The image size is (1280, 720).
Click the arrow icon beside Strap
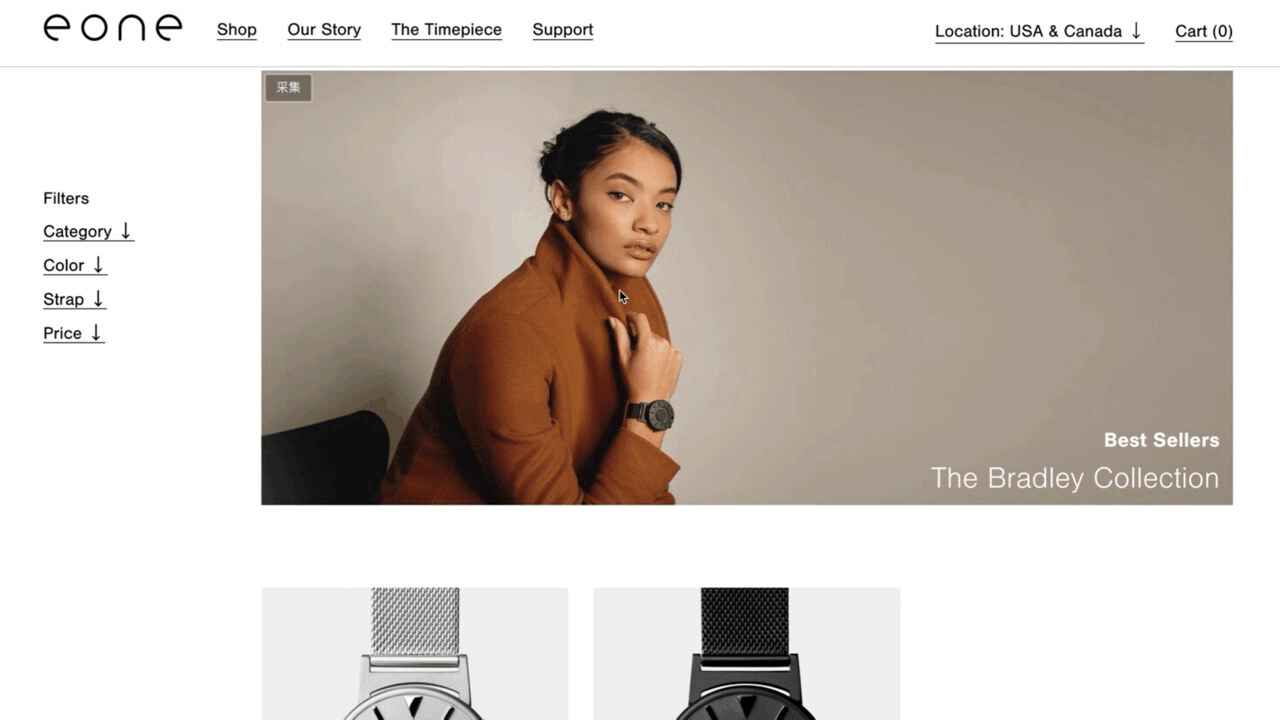pyautogui.click(x=98, y=299)
